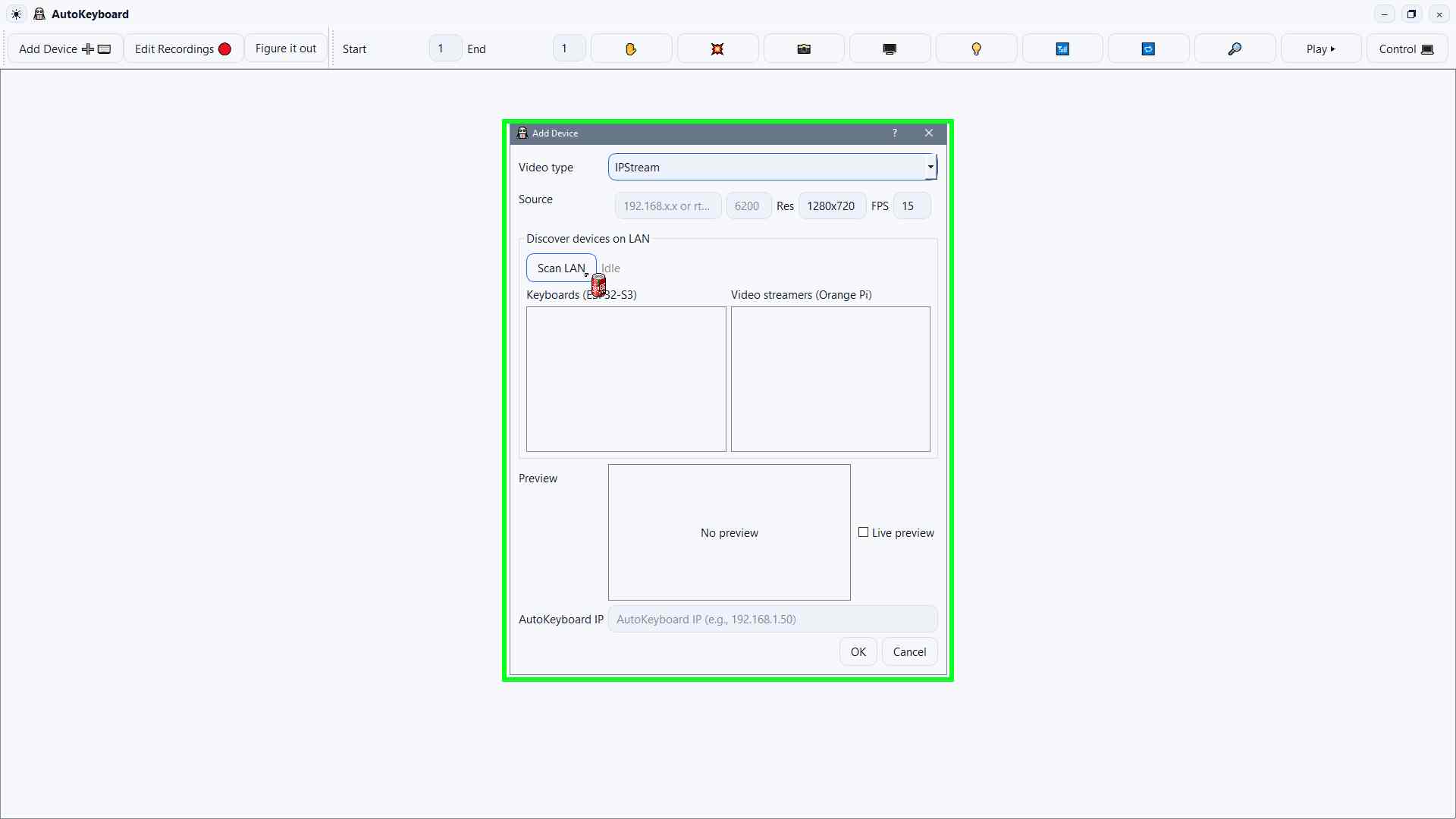The image size is (1456, 819).
Task: Select the pointing hand click icon
Action: click(631, 48)
